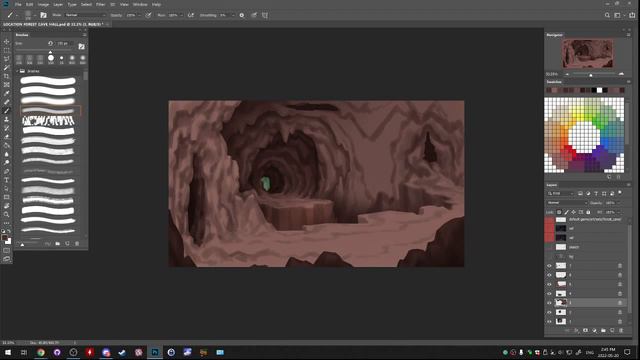Open the File menu

click(x=18, y=4)
